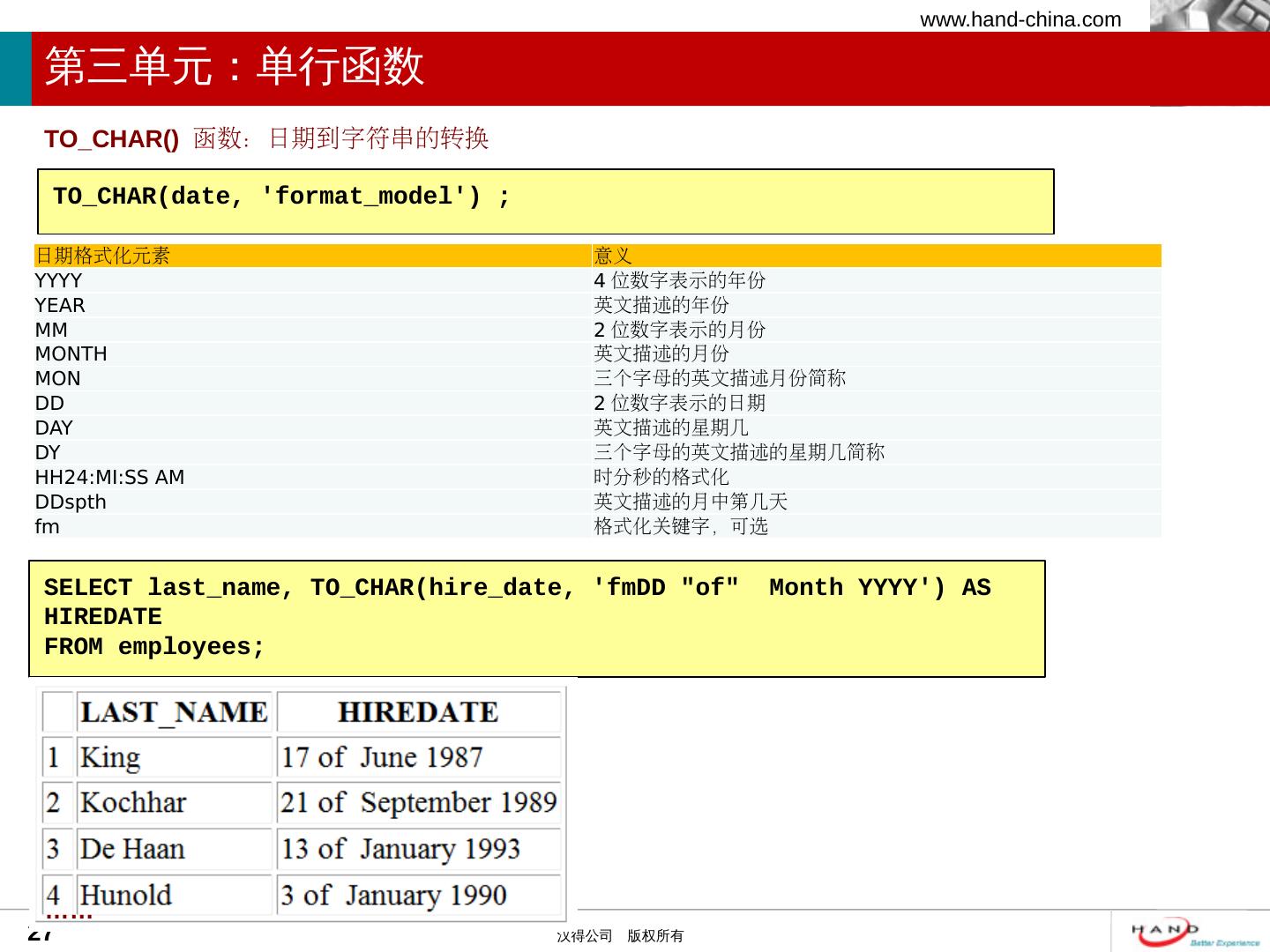Click the SELECT last_name query code box

pyautogui.click(x=536, y=618)
